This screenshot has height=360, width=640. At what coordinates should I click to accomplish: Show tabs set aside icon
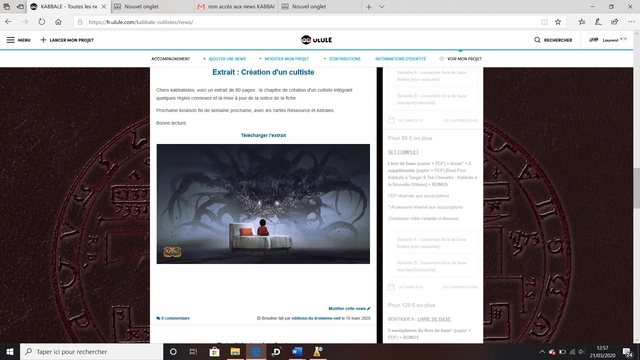click(x=7, y=7)
